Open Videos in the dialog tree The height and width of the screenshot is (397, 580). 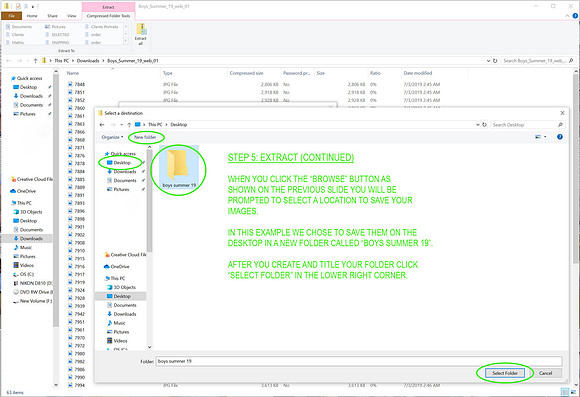pyautogui.click(x=117, y=341)
